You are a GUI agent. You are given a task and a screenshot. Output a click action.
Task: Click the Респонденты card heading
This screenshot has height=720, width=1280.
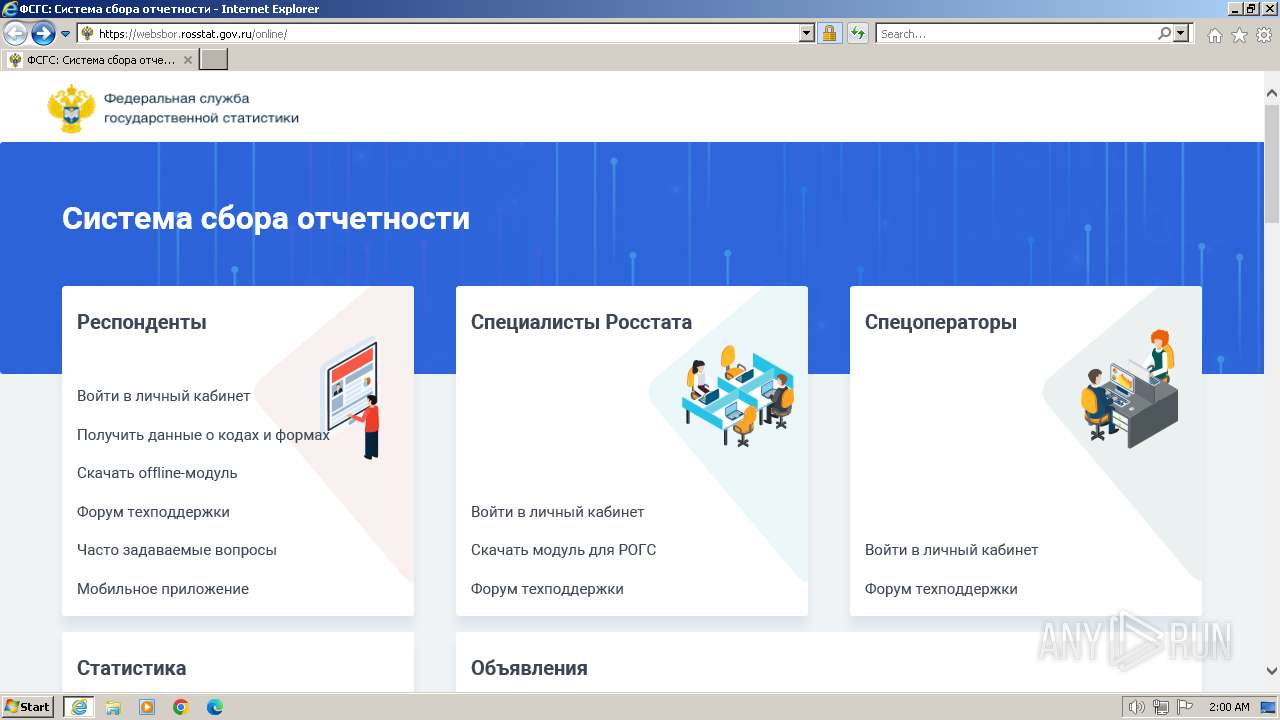pos(142,322)
